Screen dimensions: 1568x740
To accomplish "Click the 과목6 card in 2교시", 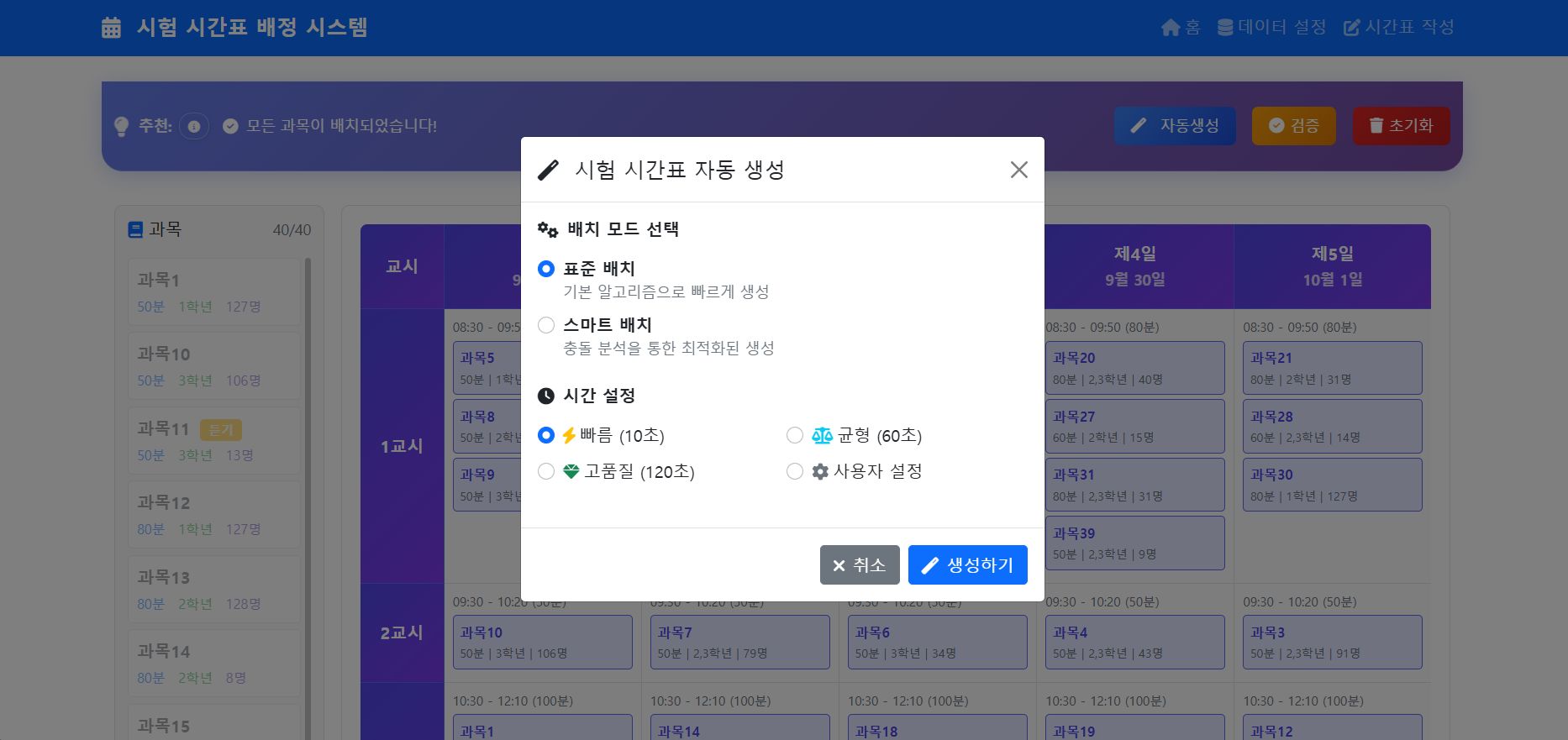I will tap(937, 643).
